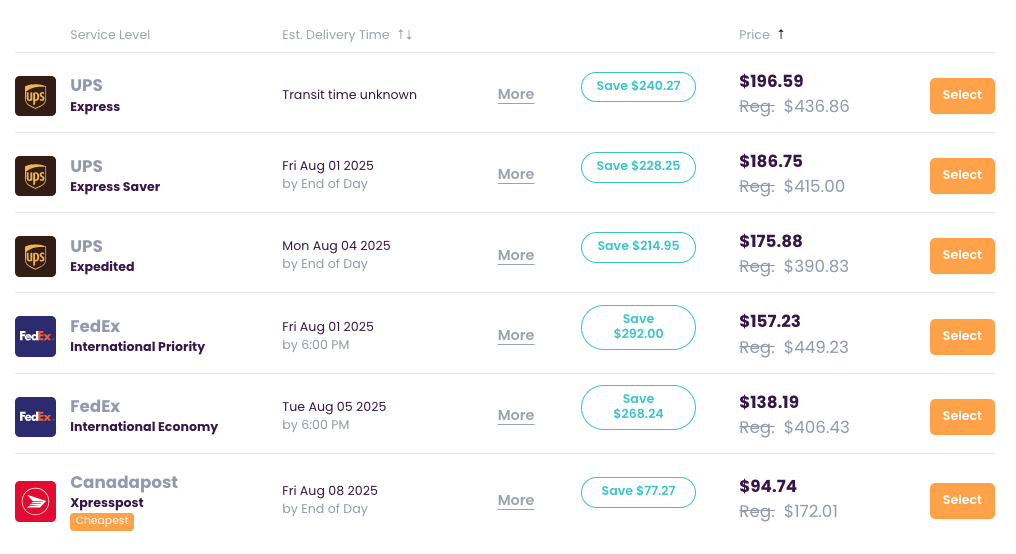Click the UPS Expedited logo icon
Screen dimensions: 1016x554
[35, 256]
